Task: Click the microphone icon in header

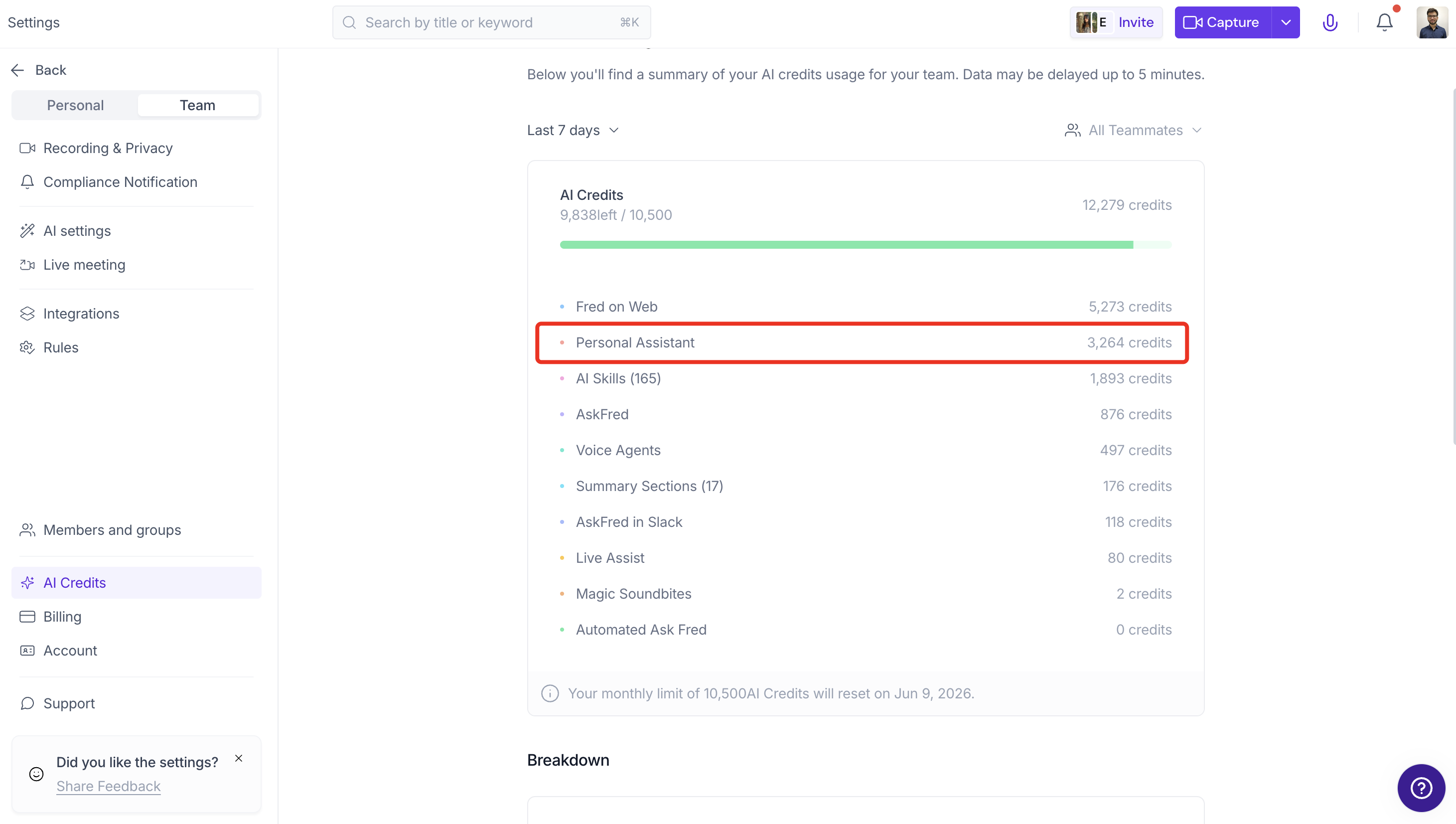Action: 1330,22
